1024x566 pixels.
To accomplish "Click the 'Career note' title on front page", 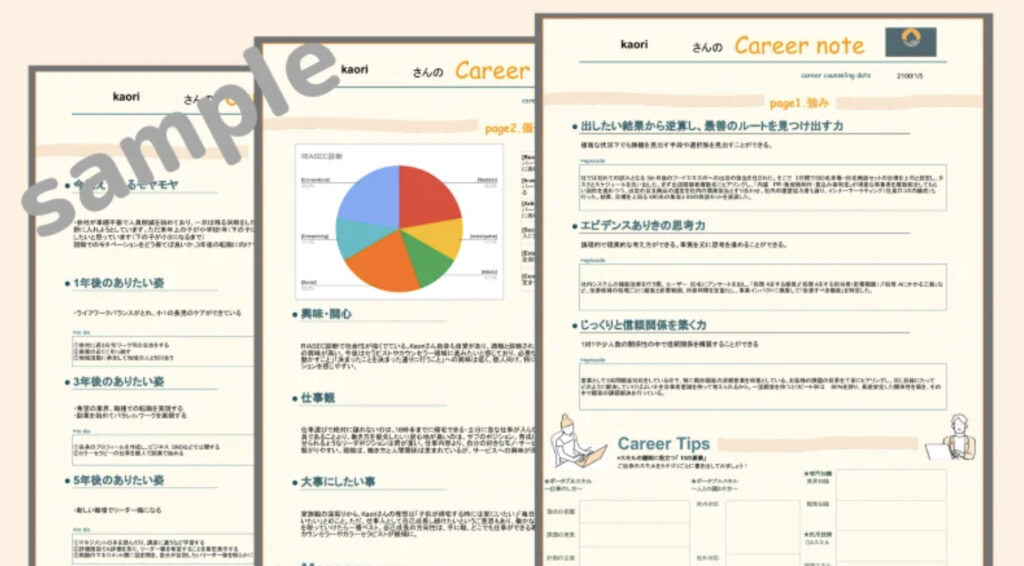I will (x=799, y=45).
